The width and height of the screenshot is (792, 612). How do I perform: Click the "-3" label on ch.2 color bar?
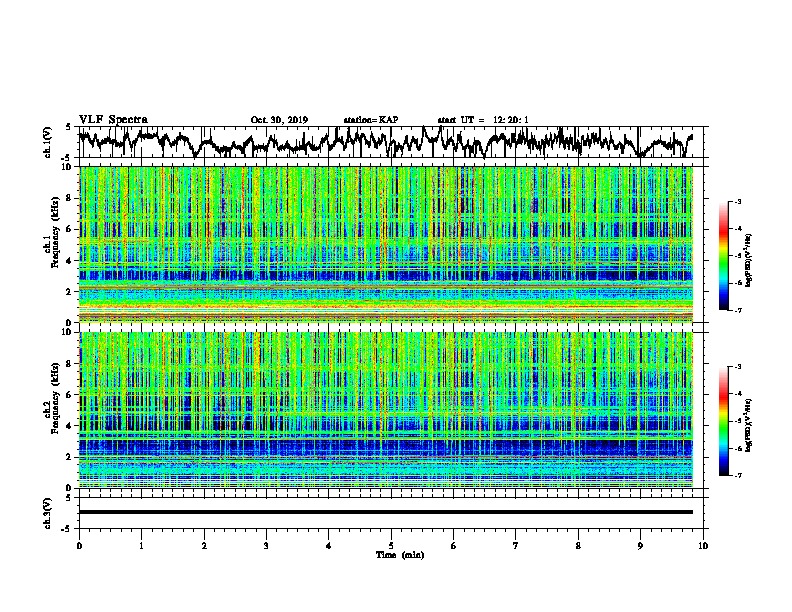click(x=737, y=367)
